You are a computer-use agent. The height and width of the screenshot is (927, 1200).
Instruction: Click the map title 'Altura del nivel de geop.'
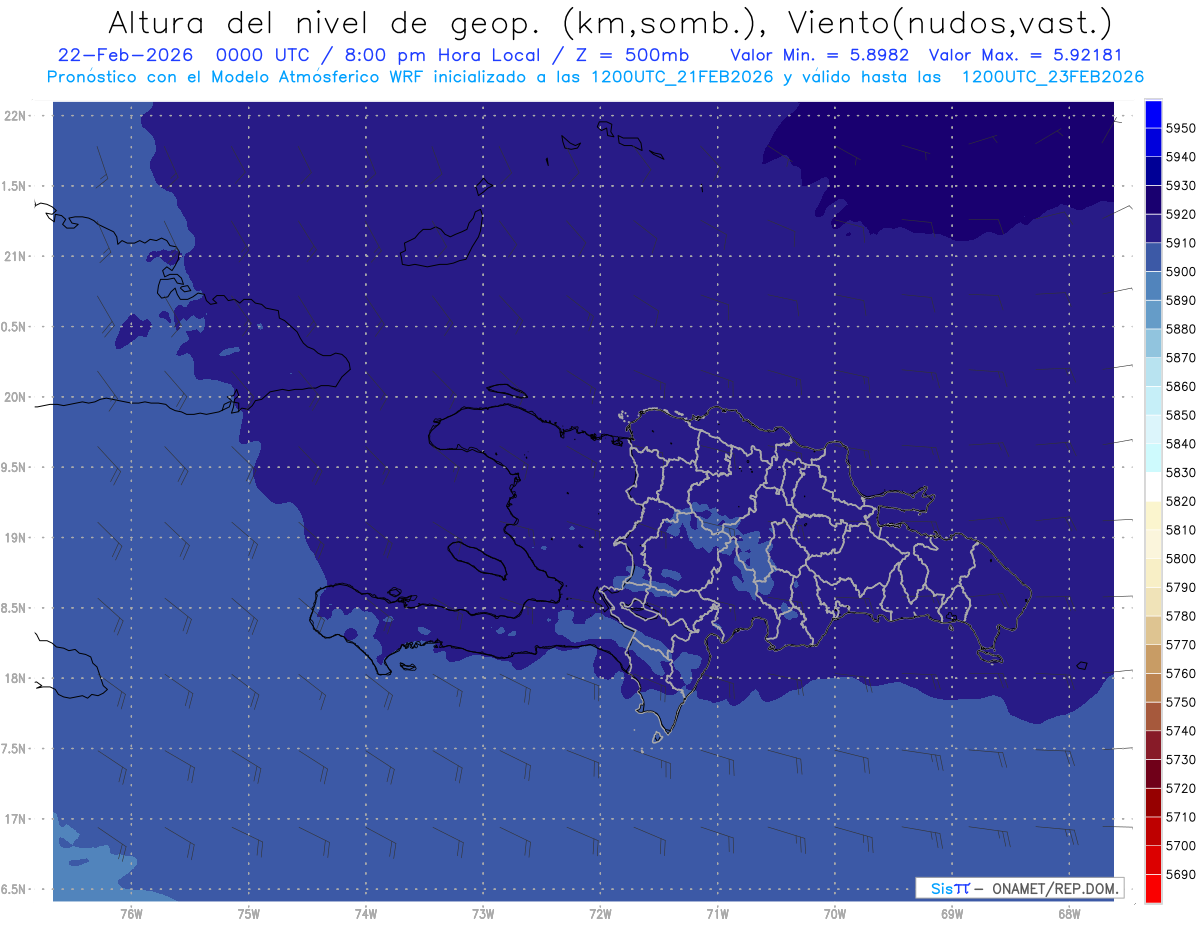324,22
